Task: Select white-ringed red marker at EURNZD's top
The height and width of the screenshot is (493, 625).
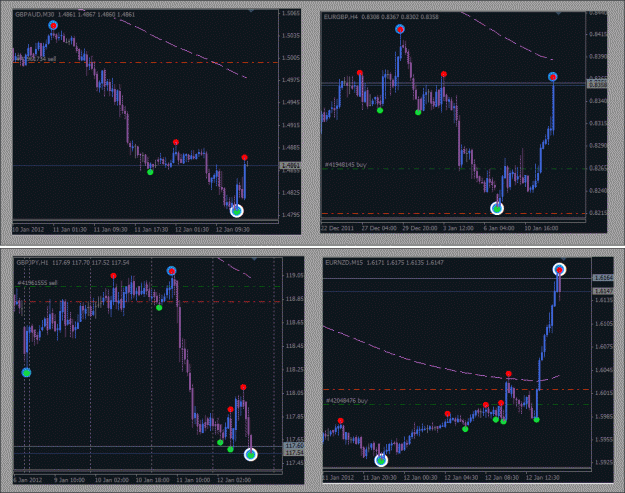Action: coord(560,270)
